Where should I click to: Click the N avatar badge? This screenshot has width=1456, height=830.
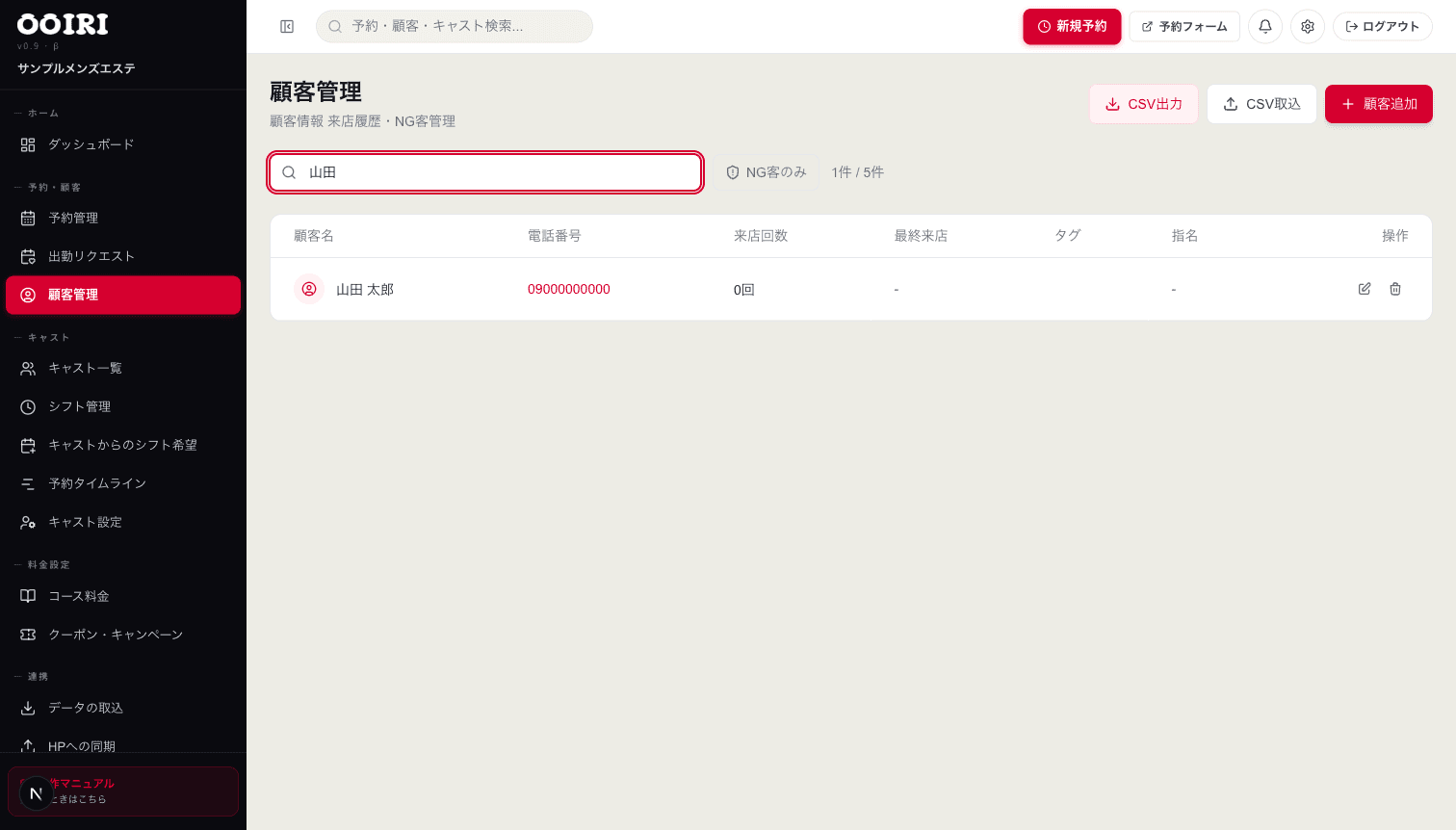[x=36, y=793]
